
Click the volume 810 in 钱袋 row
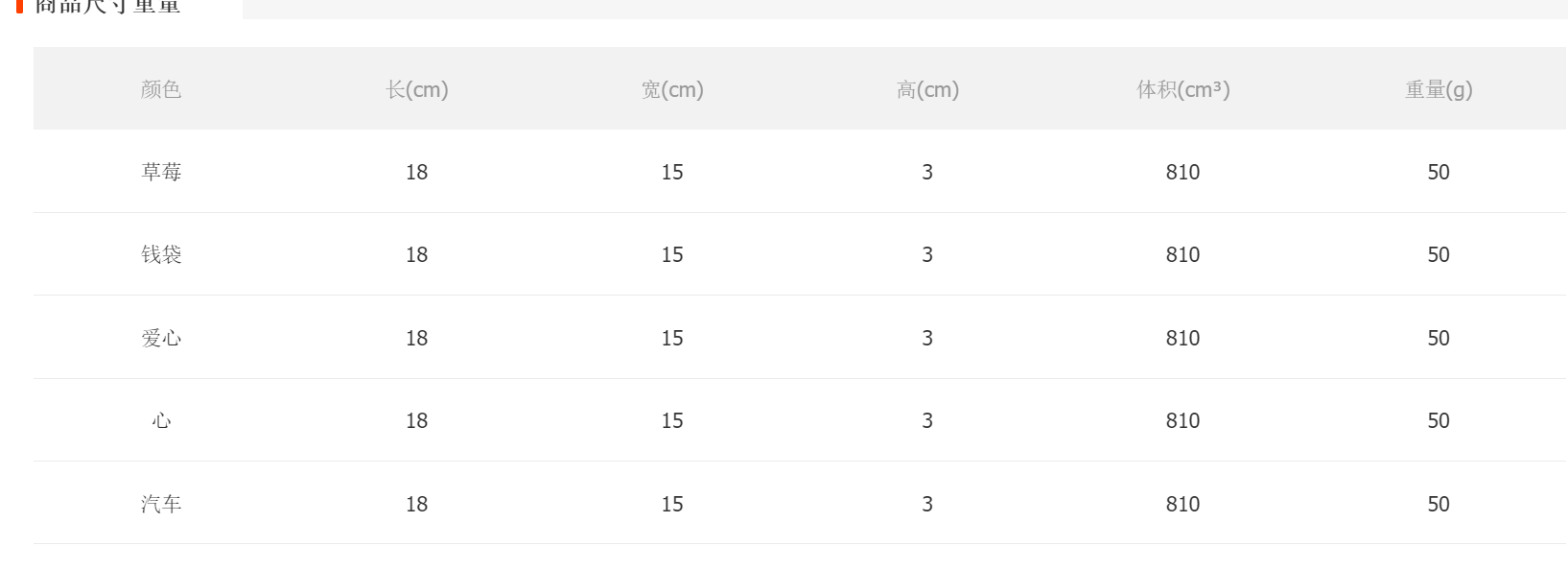point(1182,254)
